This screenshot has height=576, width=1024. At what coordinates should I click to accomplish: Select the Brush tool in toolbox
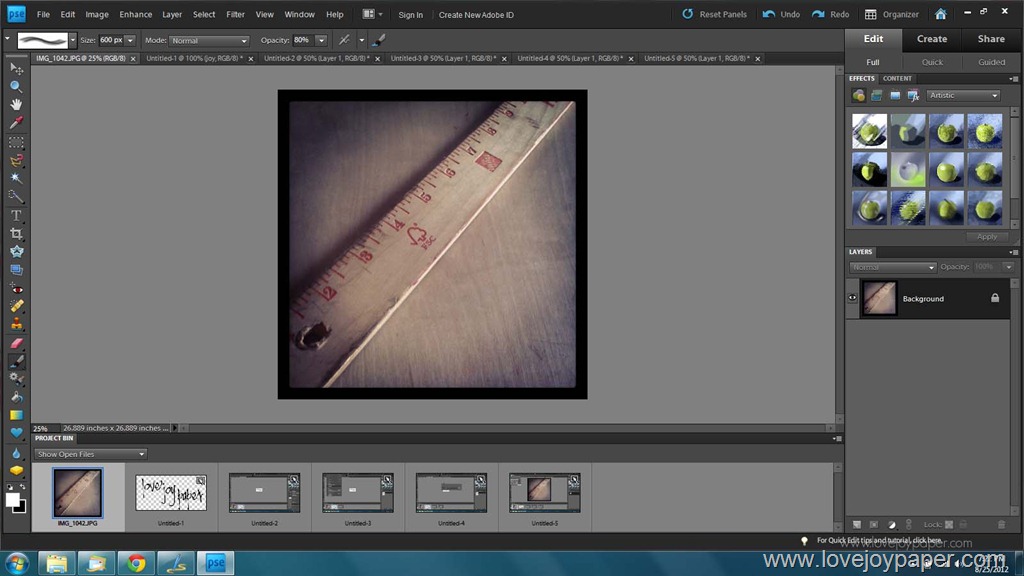16,361
